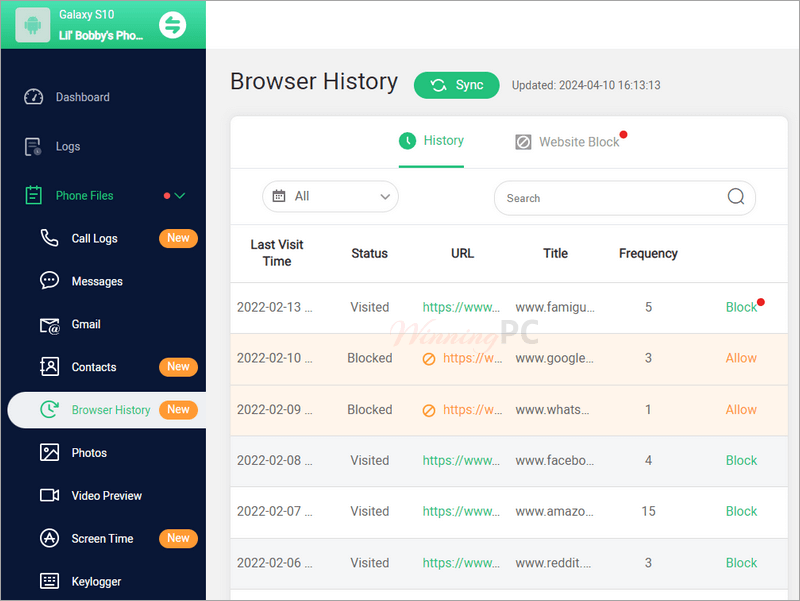The image size is (800, 601).
Task: Allow the www.google site
Action: [x=741, y=358]
